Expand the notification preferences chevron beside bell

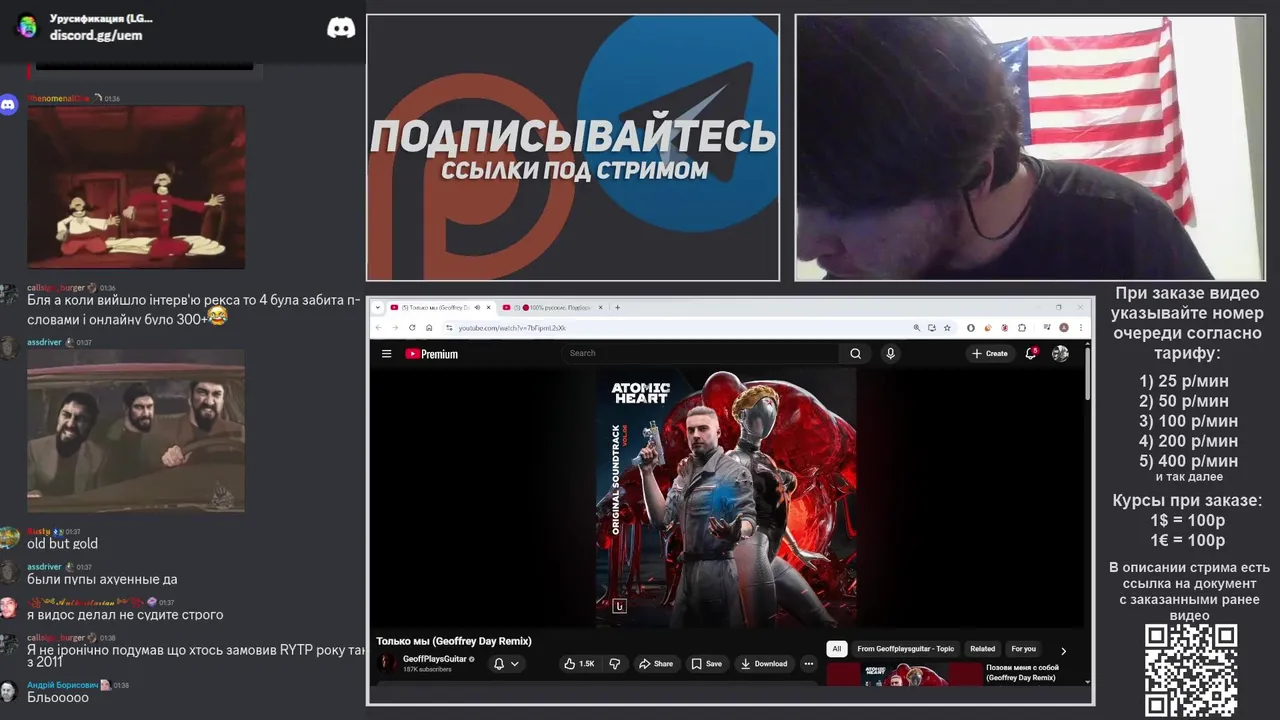(515, 664)
